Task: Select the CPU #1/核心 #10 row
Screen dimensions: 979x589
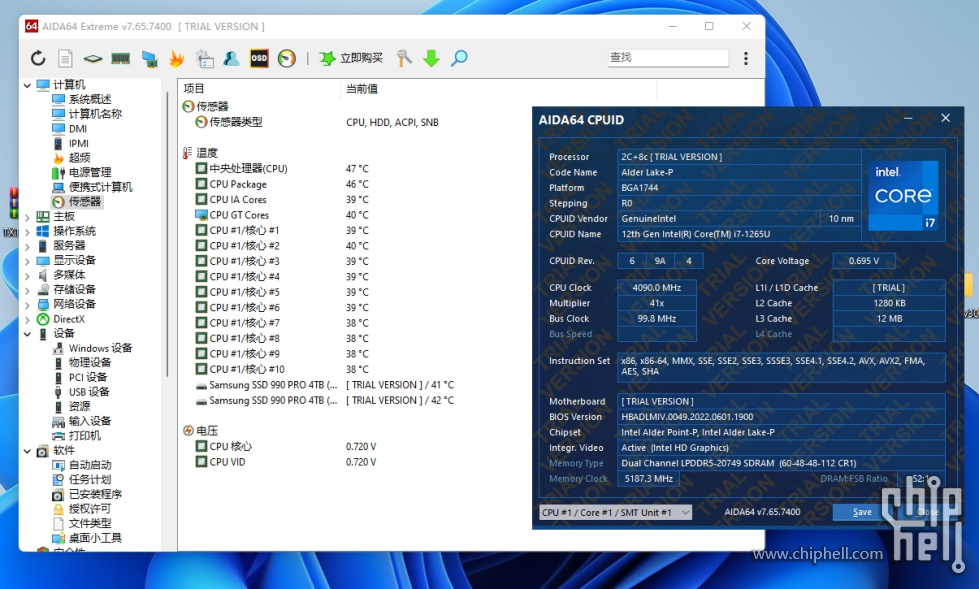Action: point(247,369)
